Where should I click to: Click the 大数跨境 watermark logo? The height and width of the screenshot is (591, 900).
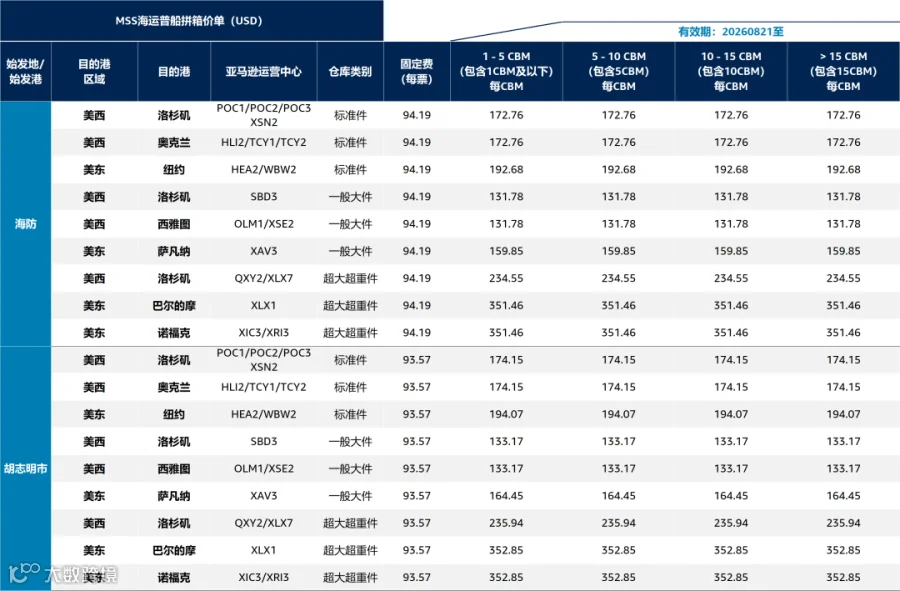pyautogui.click(x=63, y=573)
